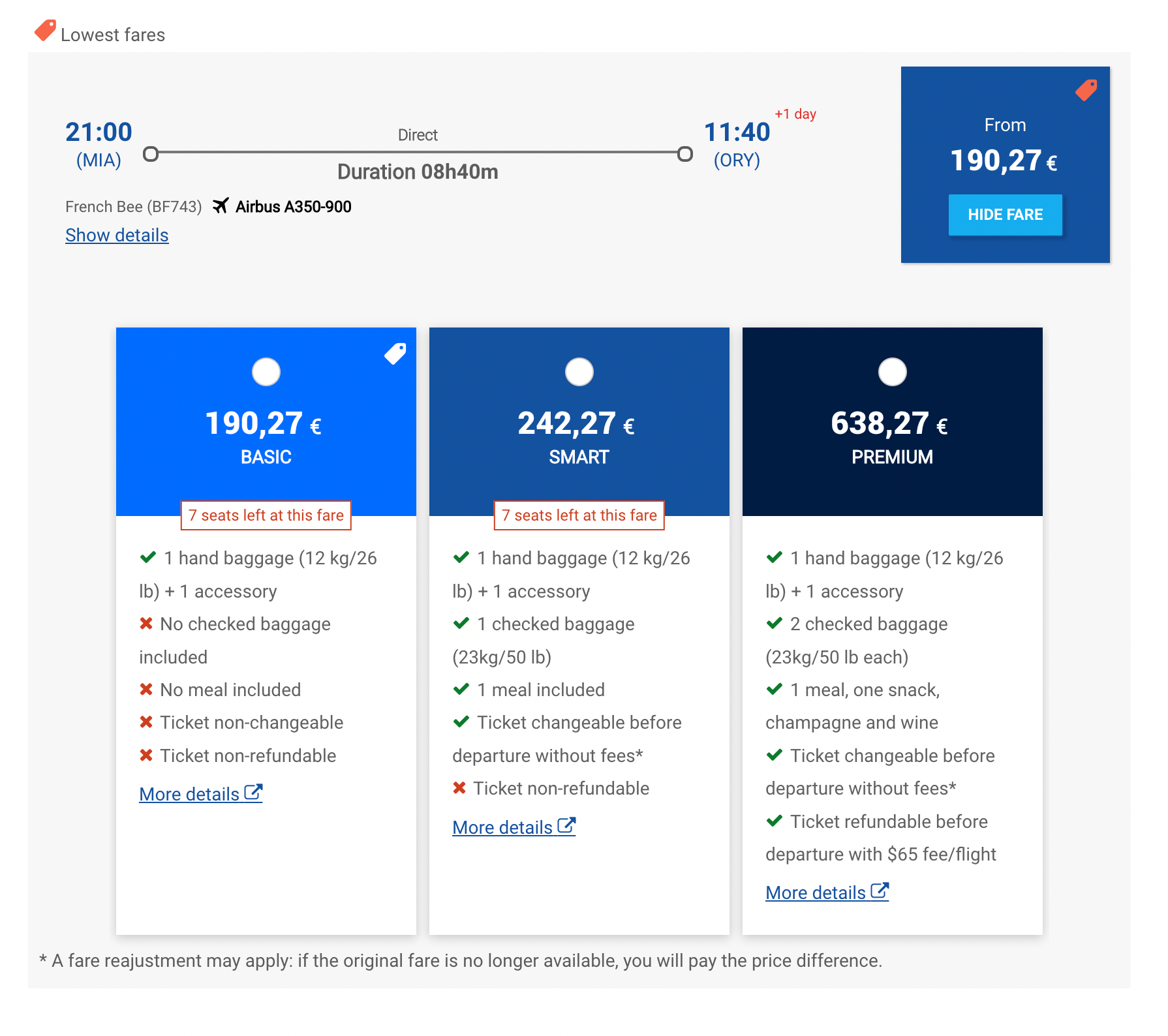Click the red cross beside No meal included
This screenshot has height=1036, width=1168.
(146, 690)
